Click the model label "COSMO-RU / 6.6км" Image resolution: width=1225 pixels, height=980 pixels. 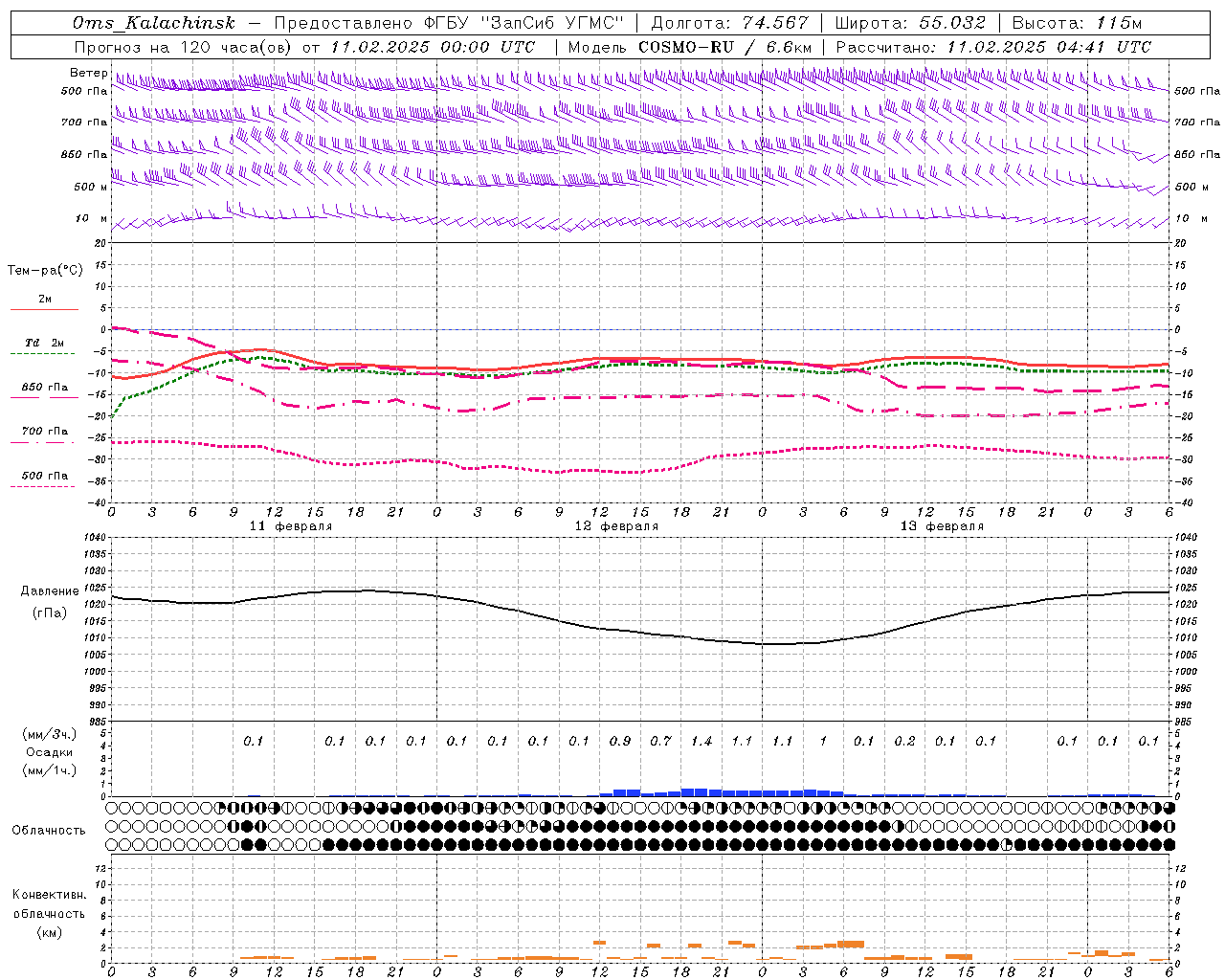724,47
